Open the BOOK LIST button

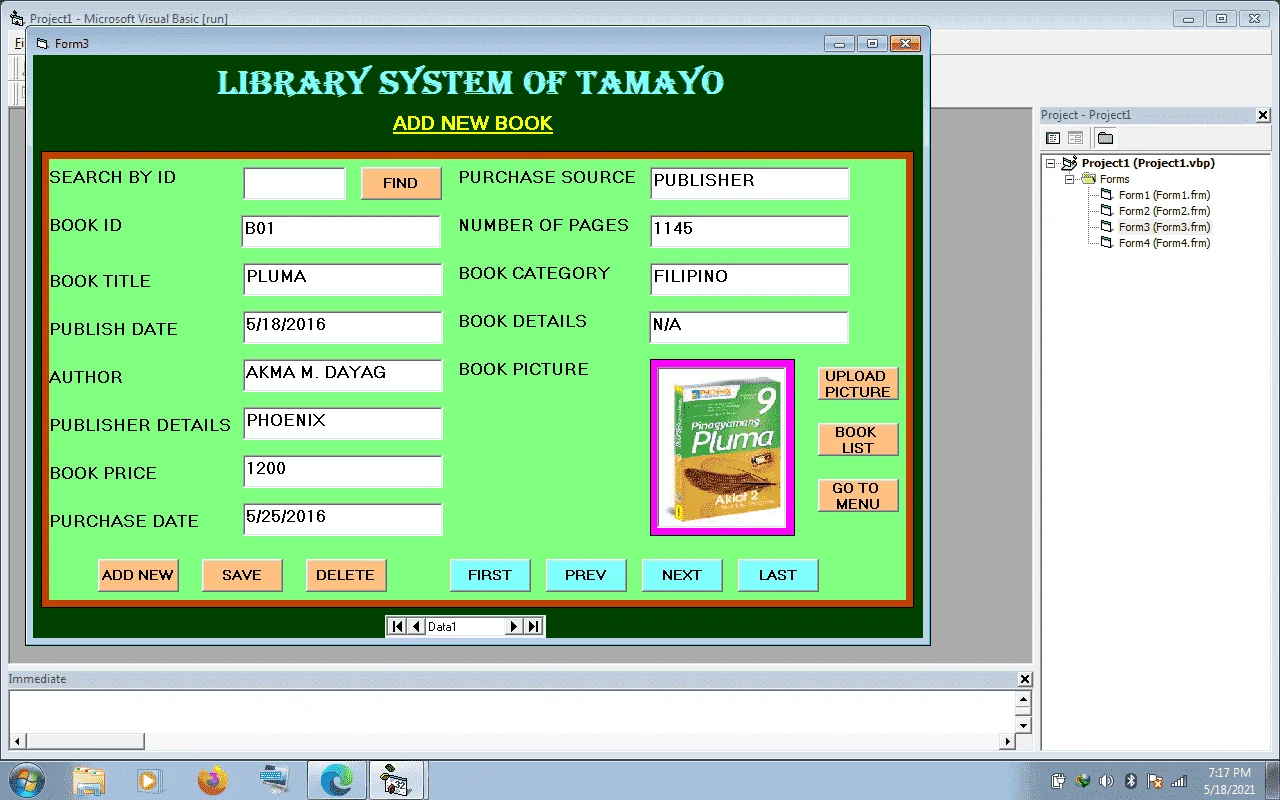pyautogui.click(x=858, y=440)
